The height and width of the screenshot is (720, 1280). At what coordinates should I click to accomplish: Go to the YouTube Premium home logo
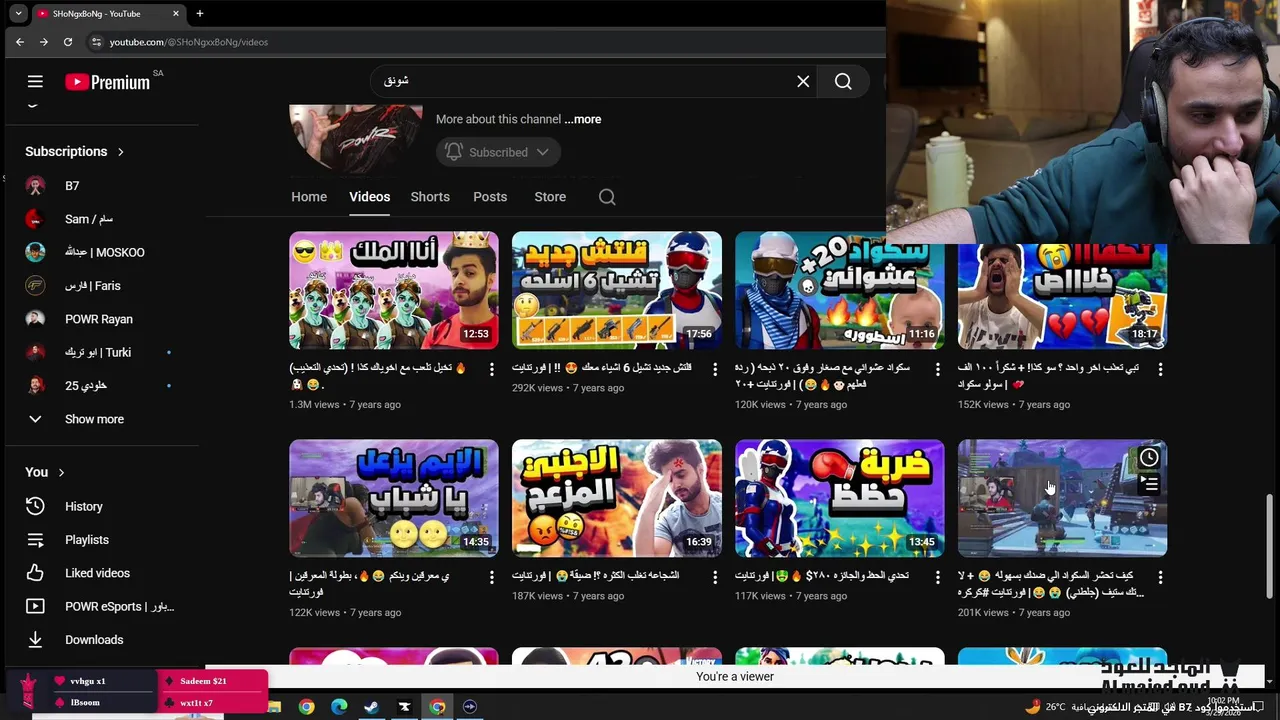pos(108,82)
